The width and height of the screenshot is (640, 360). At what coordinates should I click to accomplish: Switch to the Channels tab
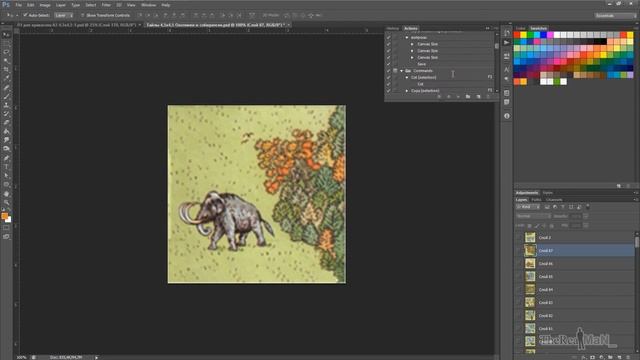pos(554,200)
